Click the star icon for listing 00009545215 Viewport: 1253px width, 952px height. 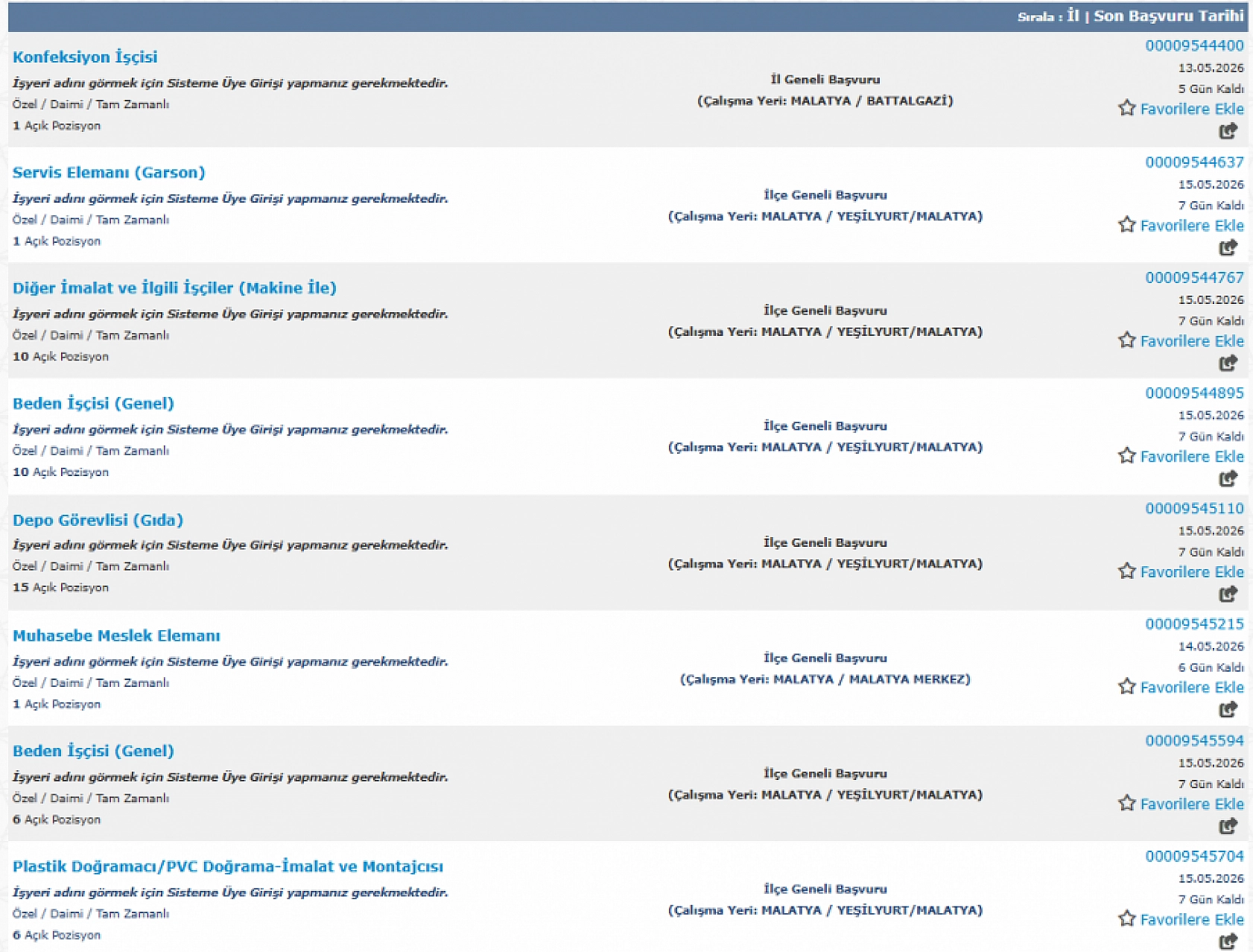click(1126, 687)
